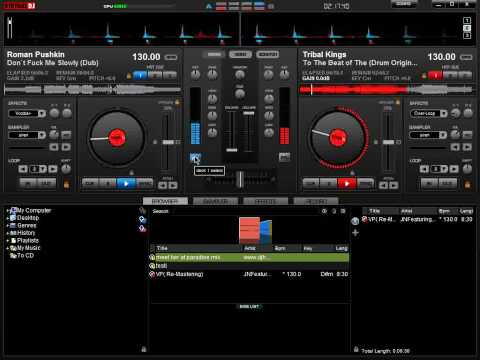480x360 pixels.
Task: Open the Scratch mixer tab
Action: click(268, 54)
